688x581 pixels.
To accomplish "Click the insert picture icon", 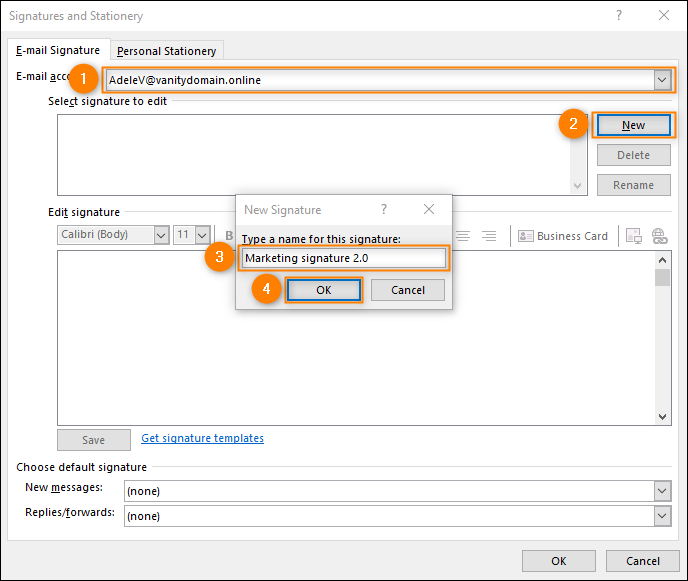I will pos(633,236).
